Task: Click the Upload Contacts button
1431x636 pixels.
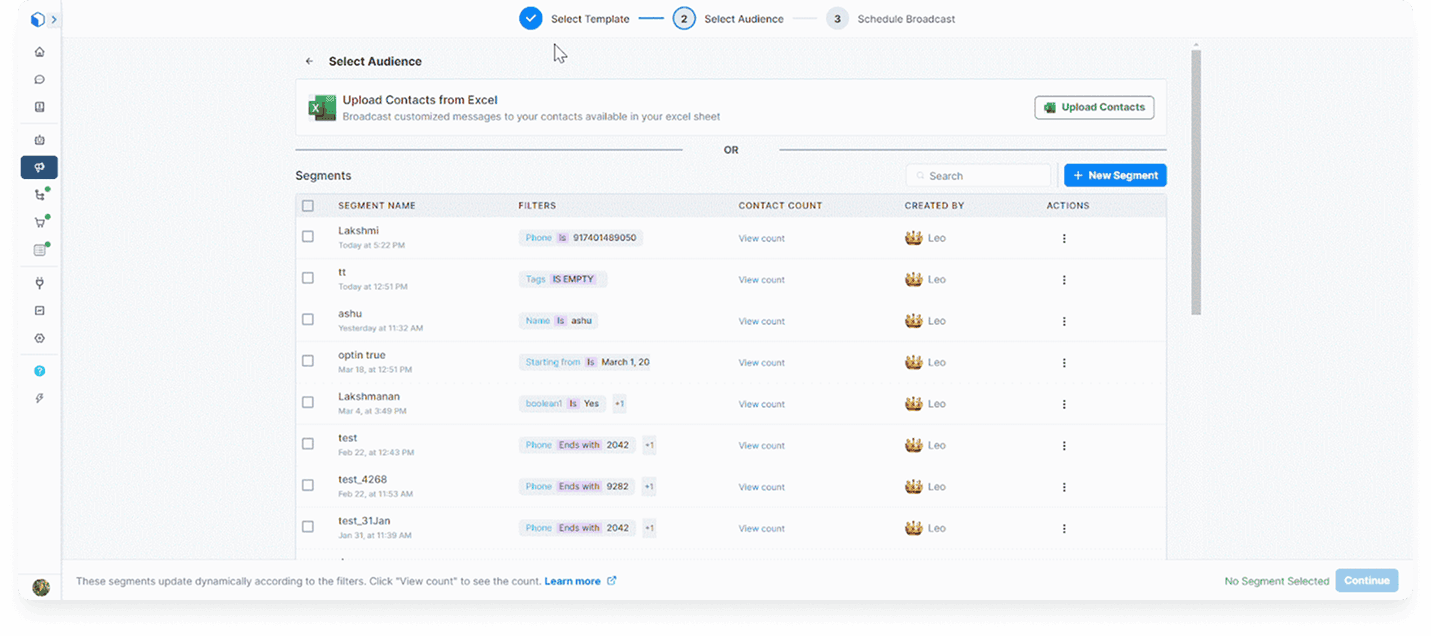Action: 1094,108
